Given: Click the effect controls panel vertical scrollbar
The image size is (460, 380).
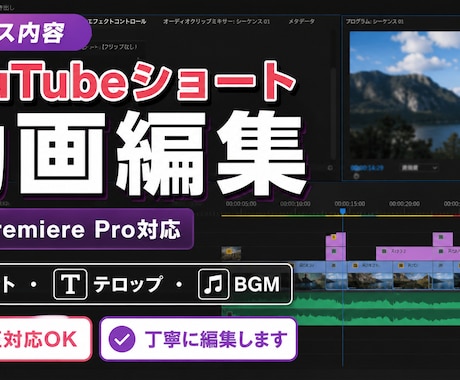Looking at the screenshot, I should coord(332,113).
